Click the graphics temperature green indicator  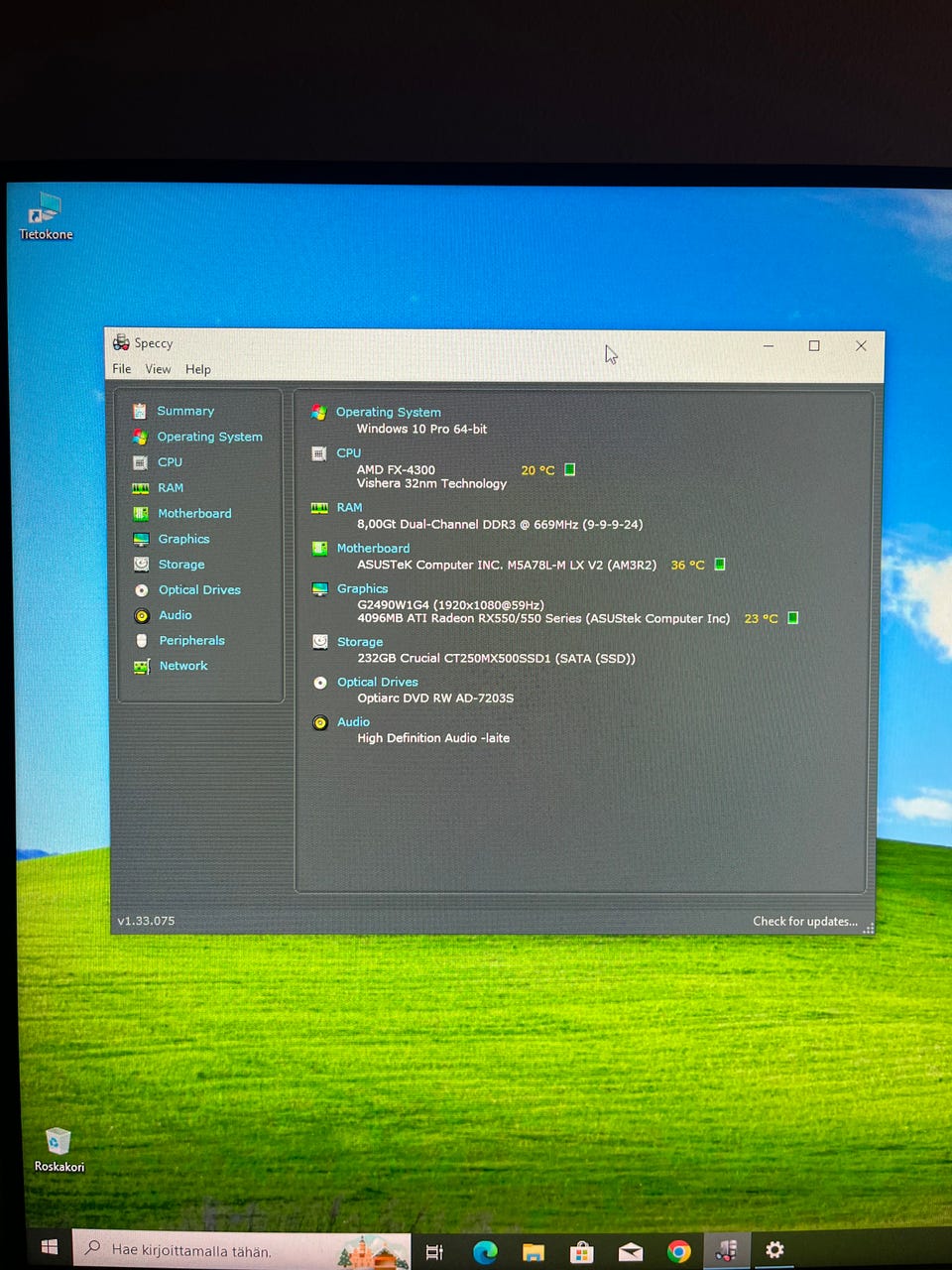pos(793,618)
